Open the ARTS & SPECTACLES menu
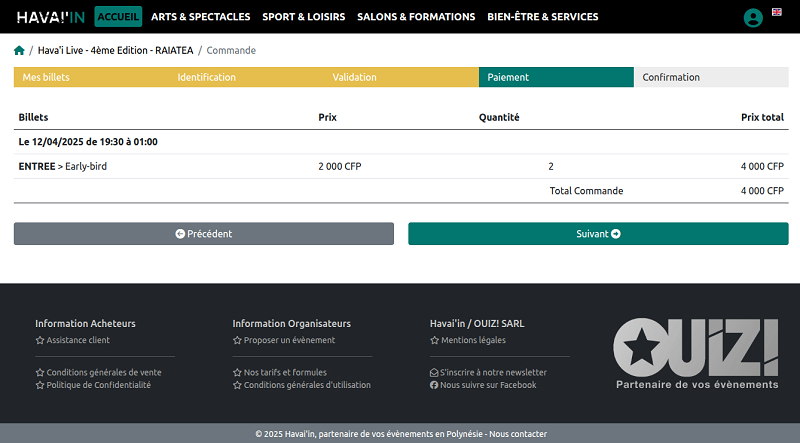This screenshot has width=800, height=443. [x=201, y=17]
